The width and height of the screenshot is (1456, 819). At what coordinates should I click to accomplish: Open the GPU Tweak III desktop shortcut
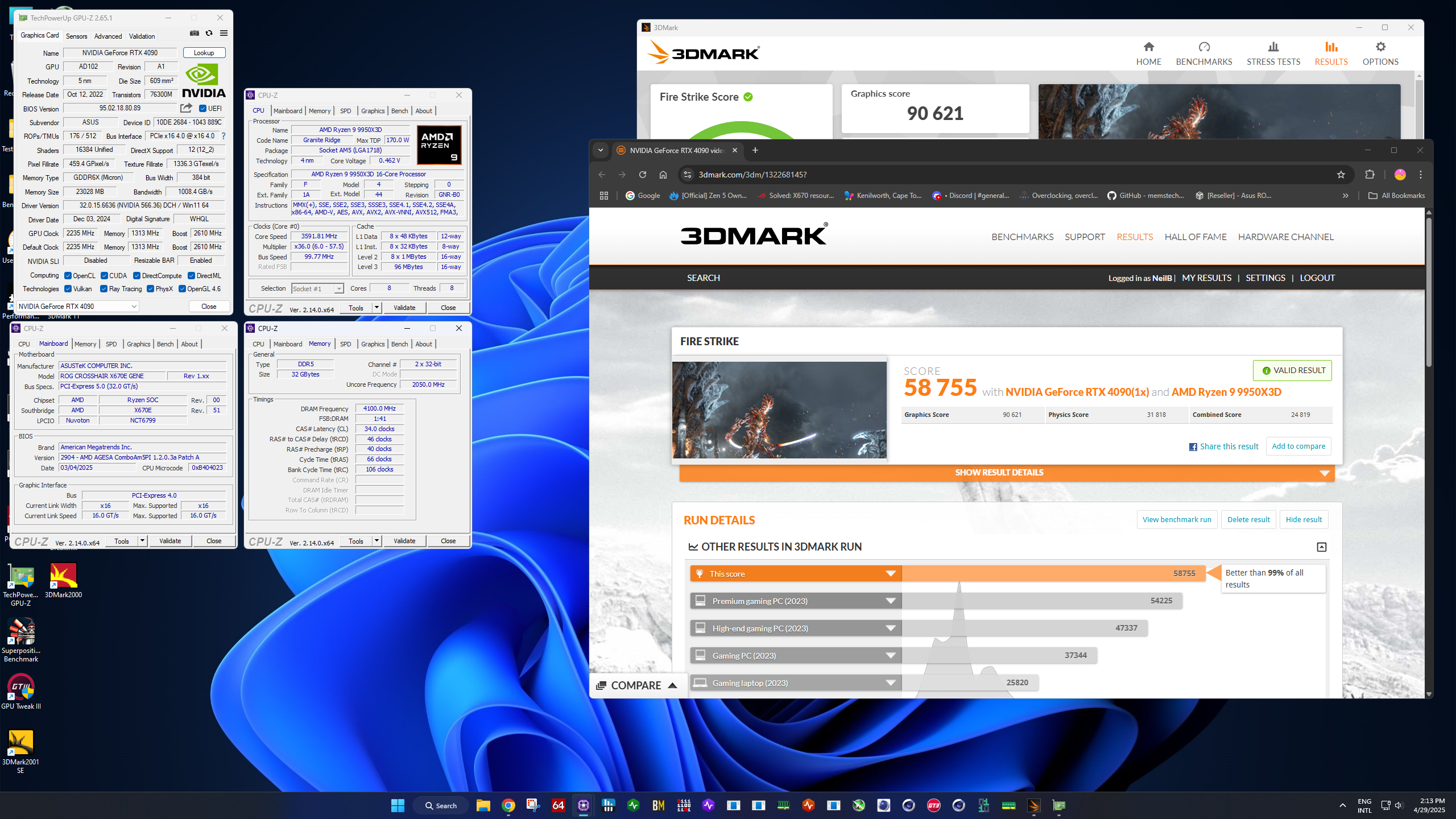21,692
